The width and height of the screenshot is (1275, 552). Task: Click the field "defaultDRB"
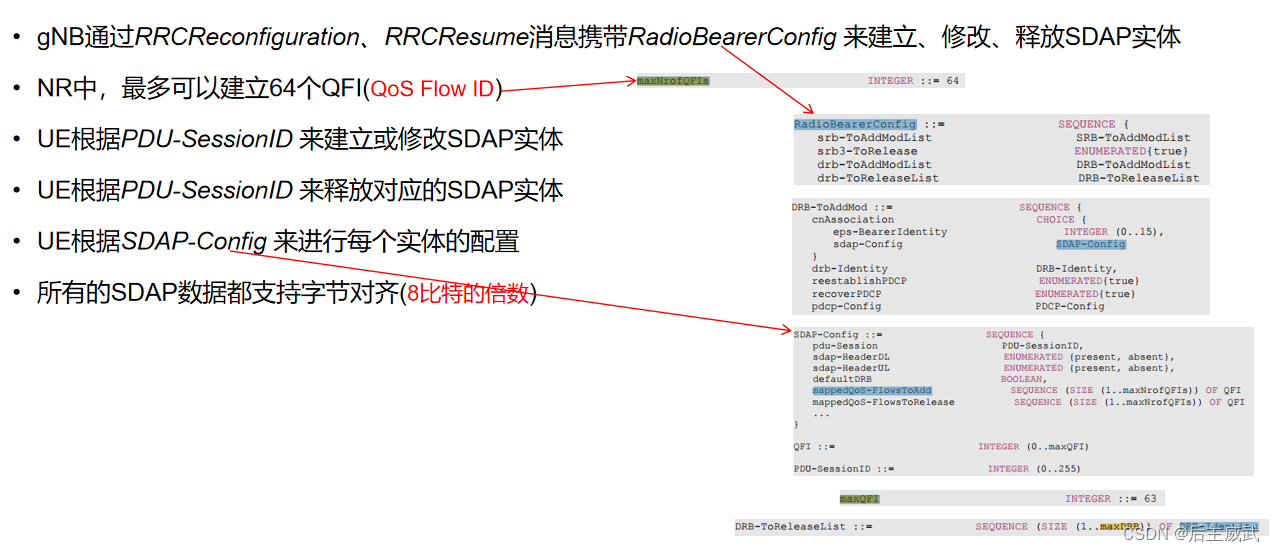click(x=842, y=380)
